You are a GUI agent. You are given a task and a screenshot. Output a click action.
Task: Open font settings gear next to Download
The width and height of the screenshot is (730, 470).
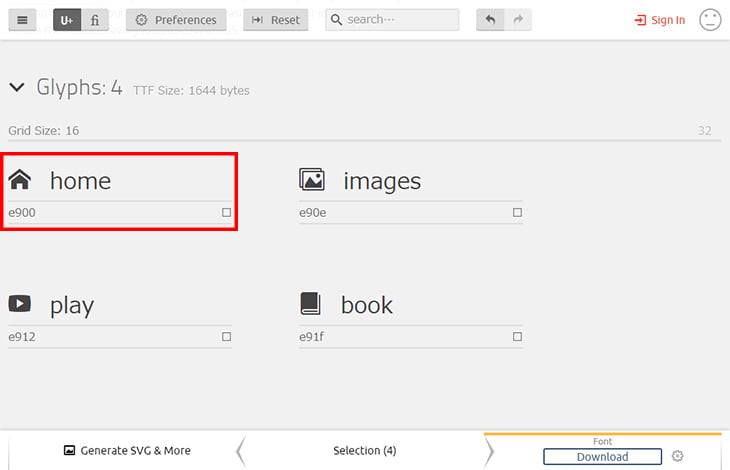677,457
